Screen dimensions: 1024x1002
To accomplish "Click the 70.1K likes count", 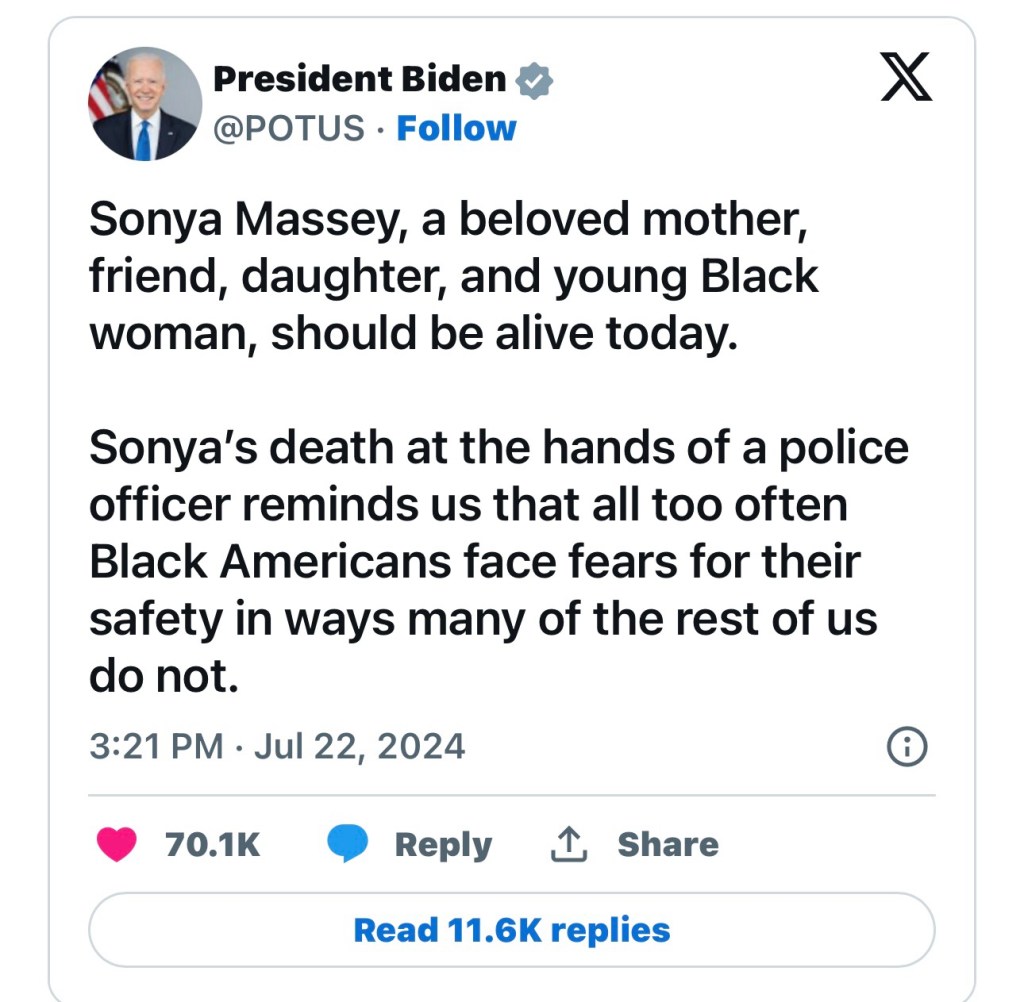I will (x=212, y=844).
